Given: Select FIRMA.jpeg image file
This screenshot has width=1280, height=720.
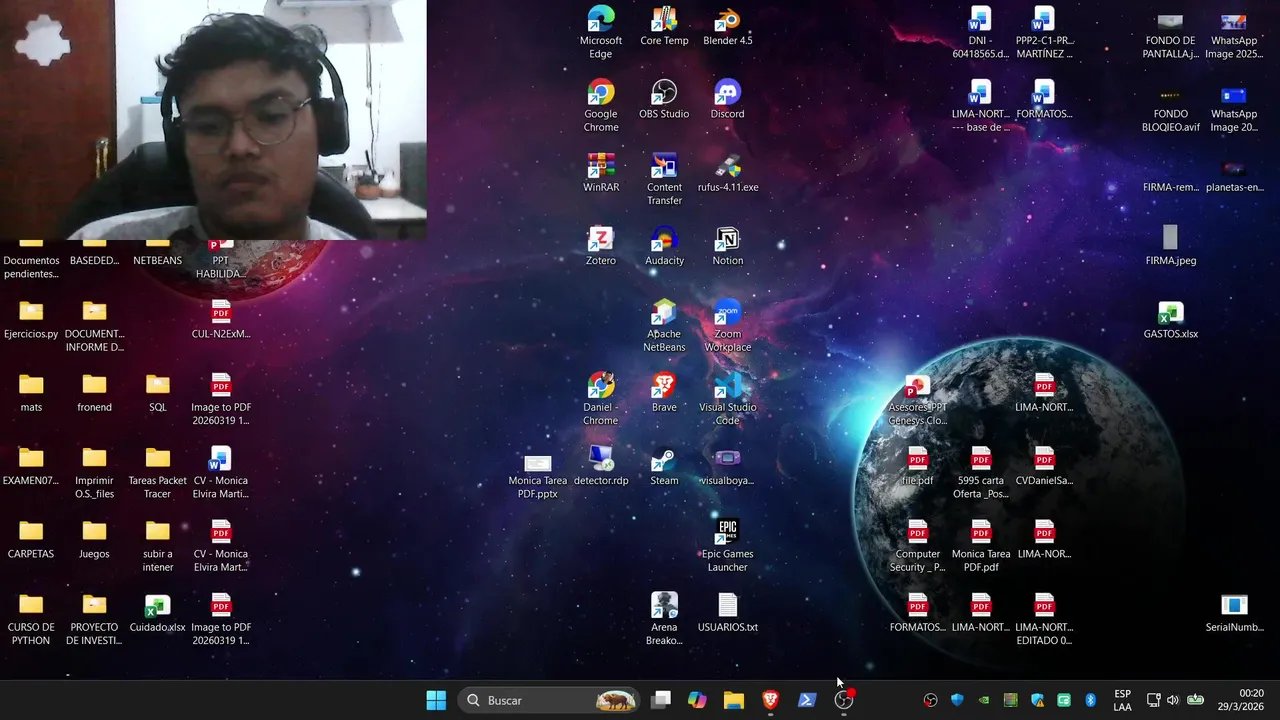Looking at the screenshot, I should click(x=1170, y=246).
